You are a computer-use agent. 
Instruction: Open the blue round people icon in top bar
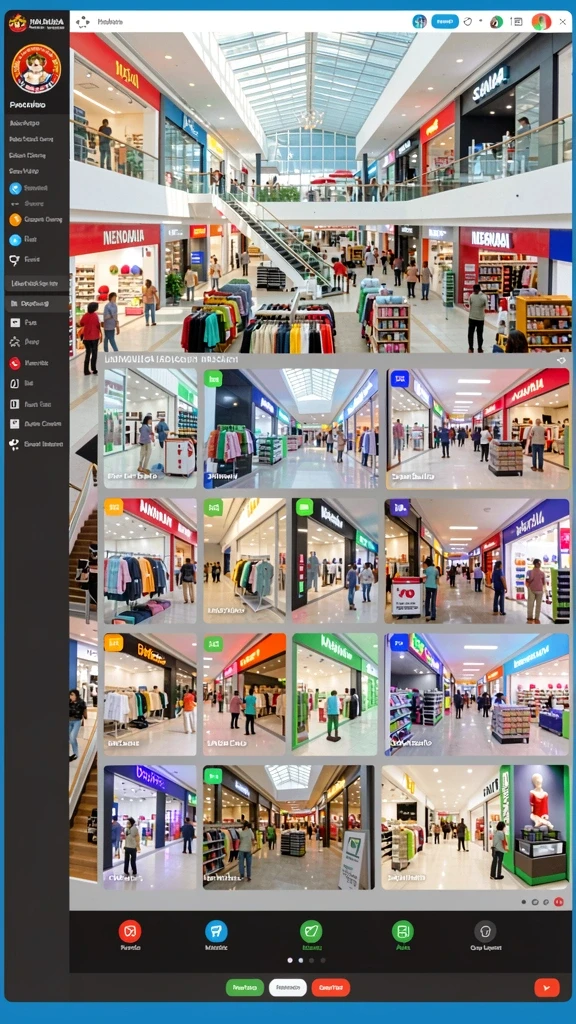pyautogui.click(x=419, y=21)
